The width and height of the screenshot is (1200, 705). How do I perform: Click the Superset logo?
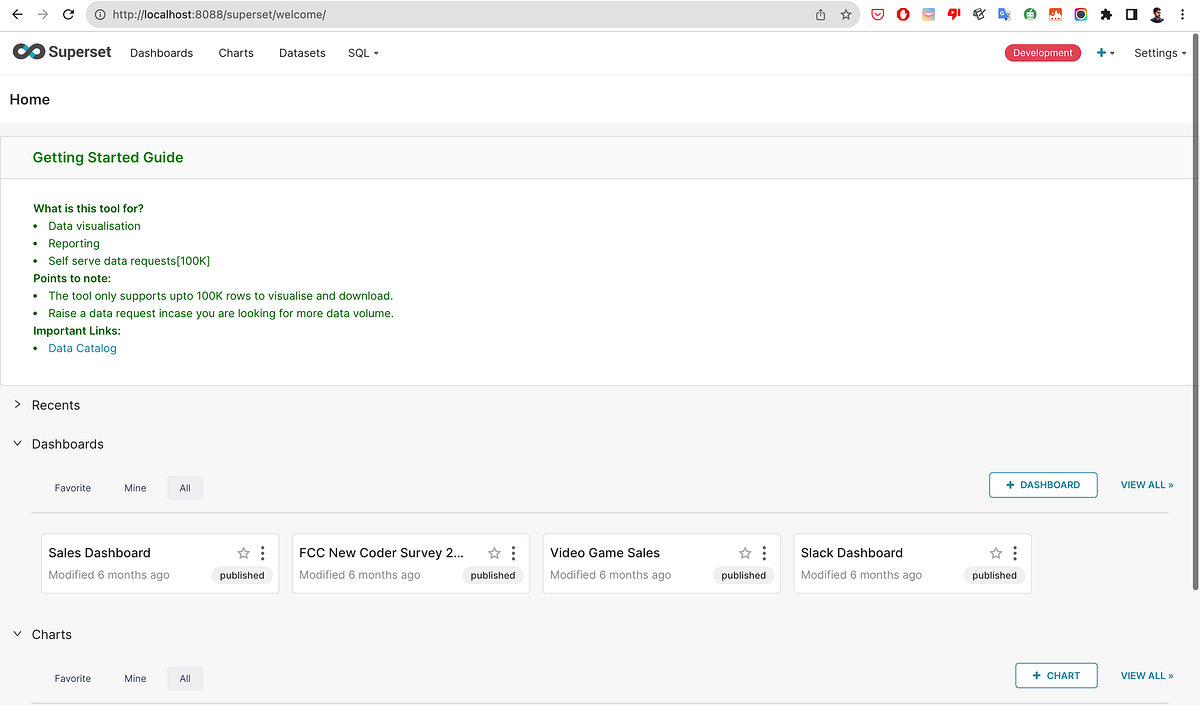point(60,52)
